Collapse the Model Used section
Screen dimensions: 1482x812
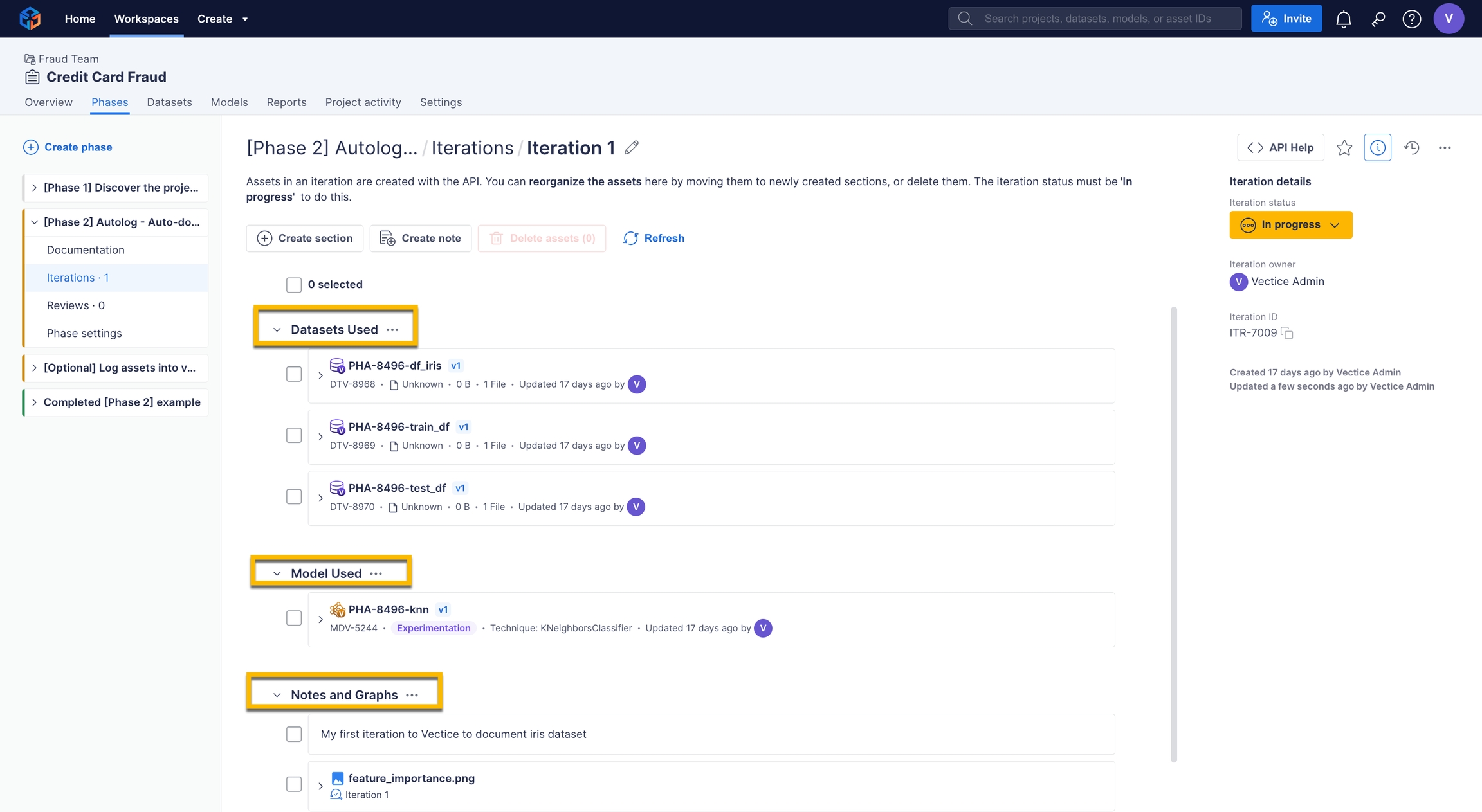pyautogui.click(x=277, y=573)
